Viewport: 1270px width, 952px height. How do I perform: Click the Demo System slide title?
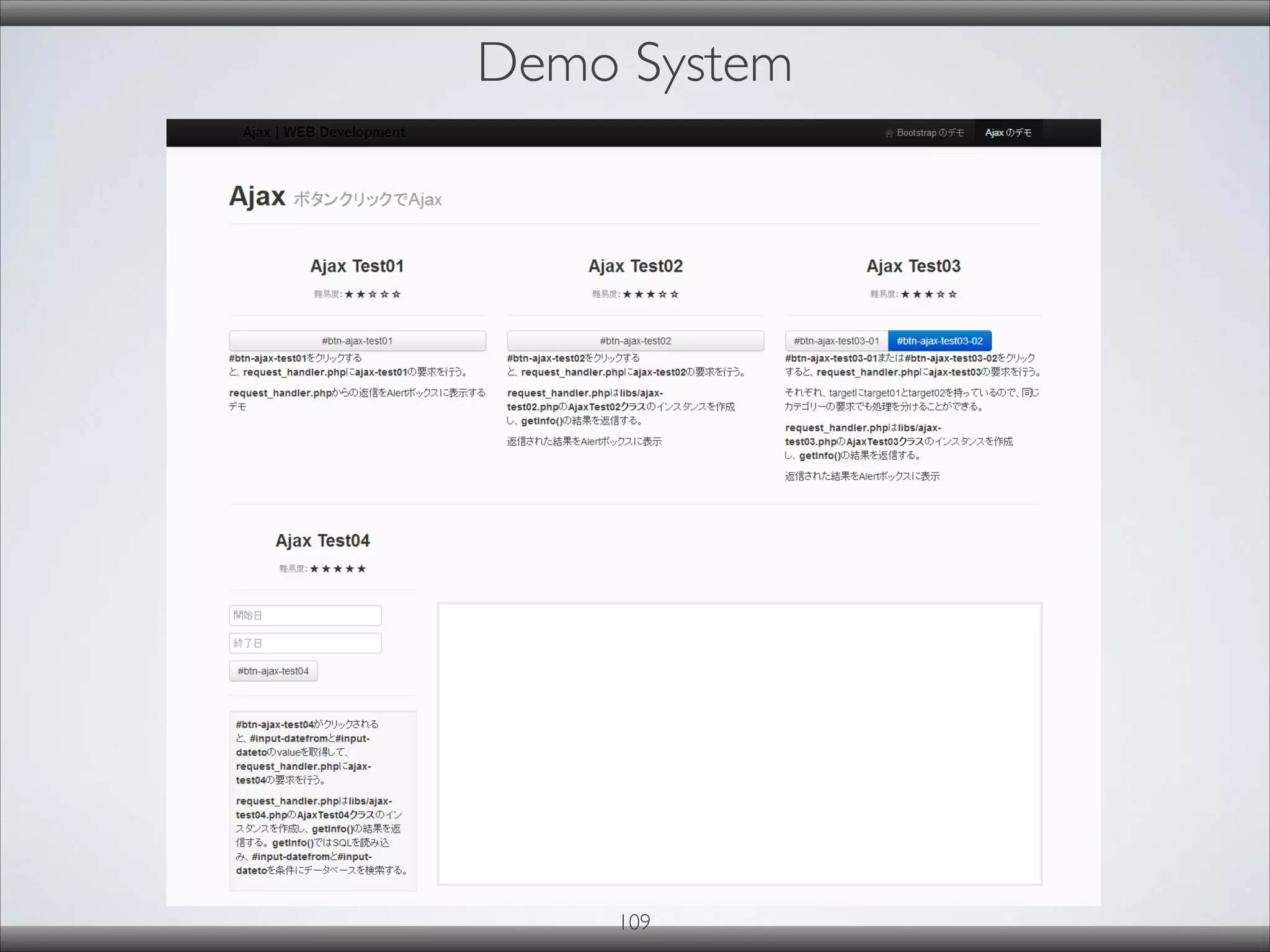[635, 63]
